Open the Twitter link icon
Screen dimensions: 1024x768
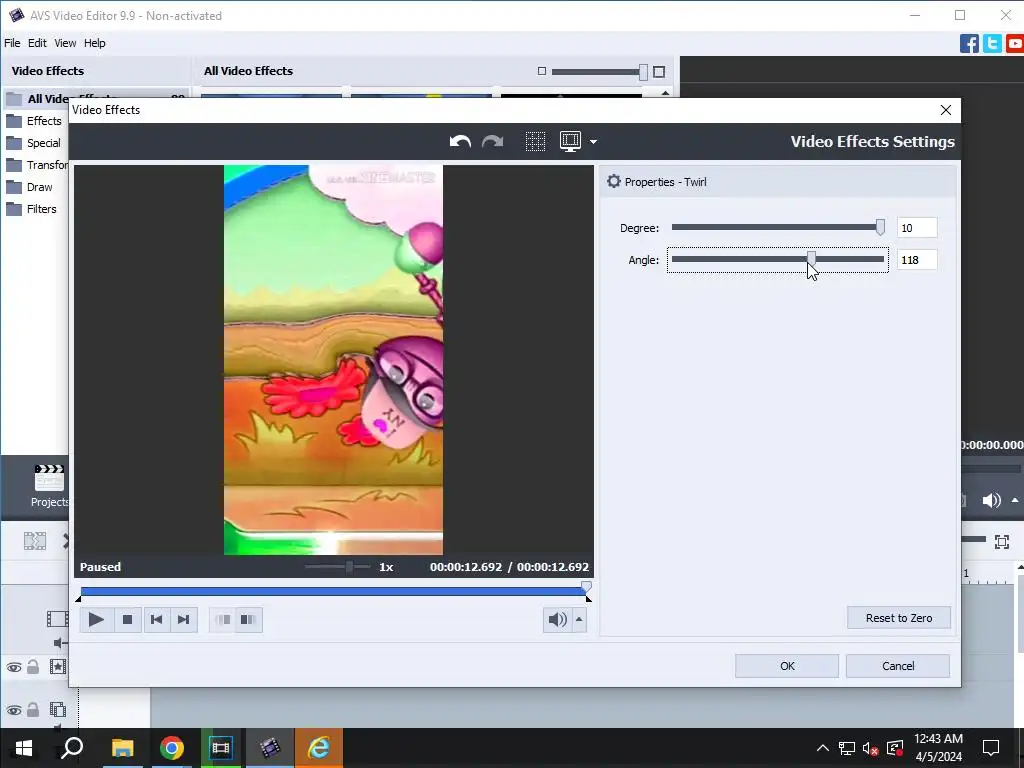pos(992,44)
